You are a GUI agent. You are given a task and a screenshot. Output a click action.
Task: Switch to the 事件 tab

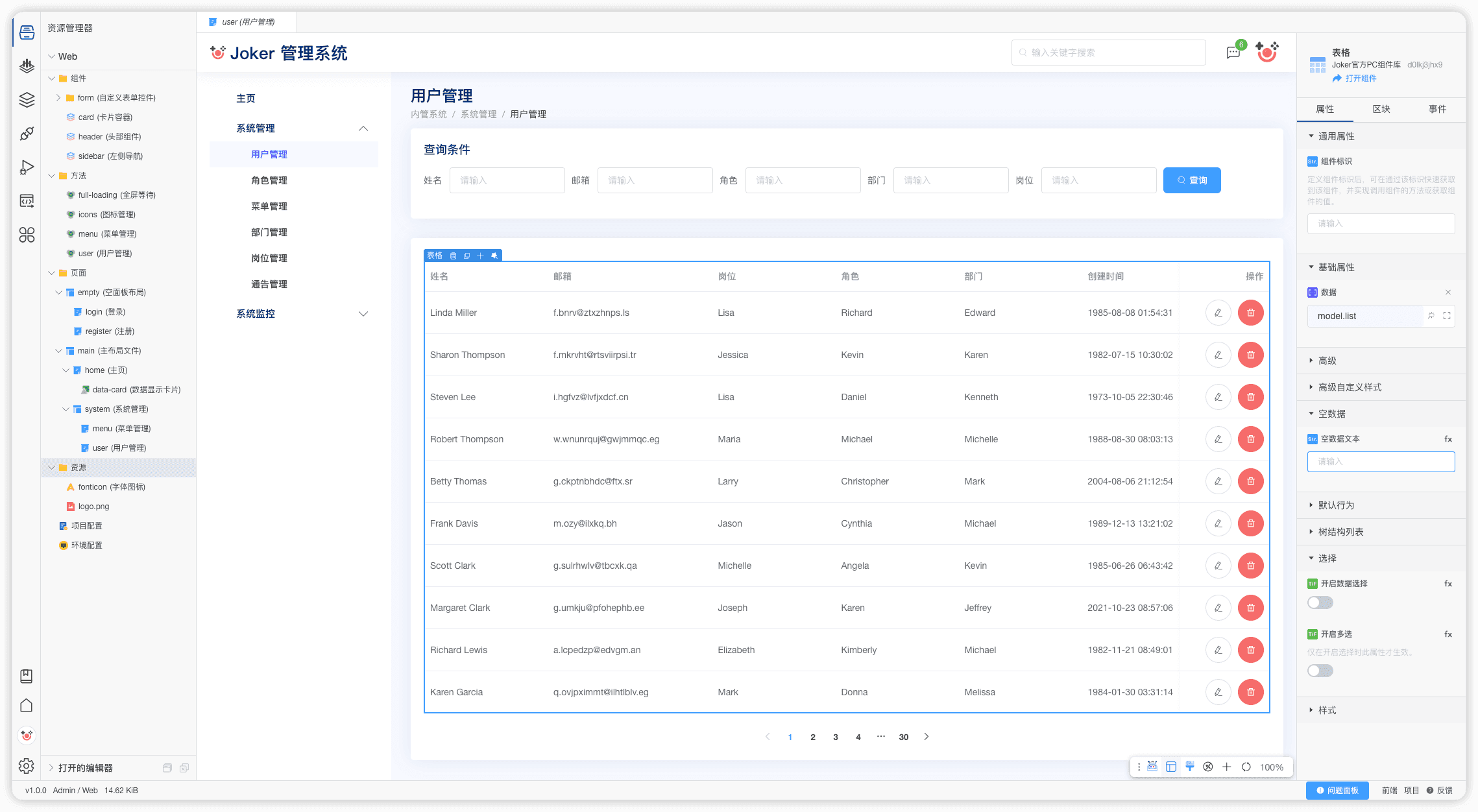(1437, 109)
